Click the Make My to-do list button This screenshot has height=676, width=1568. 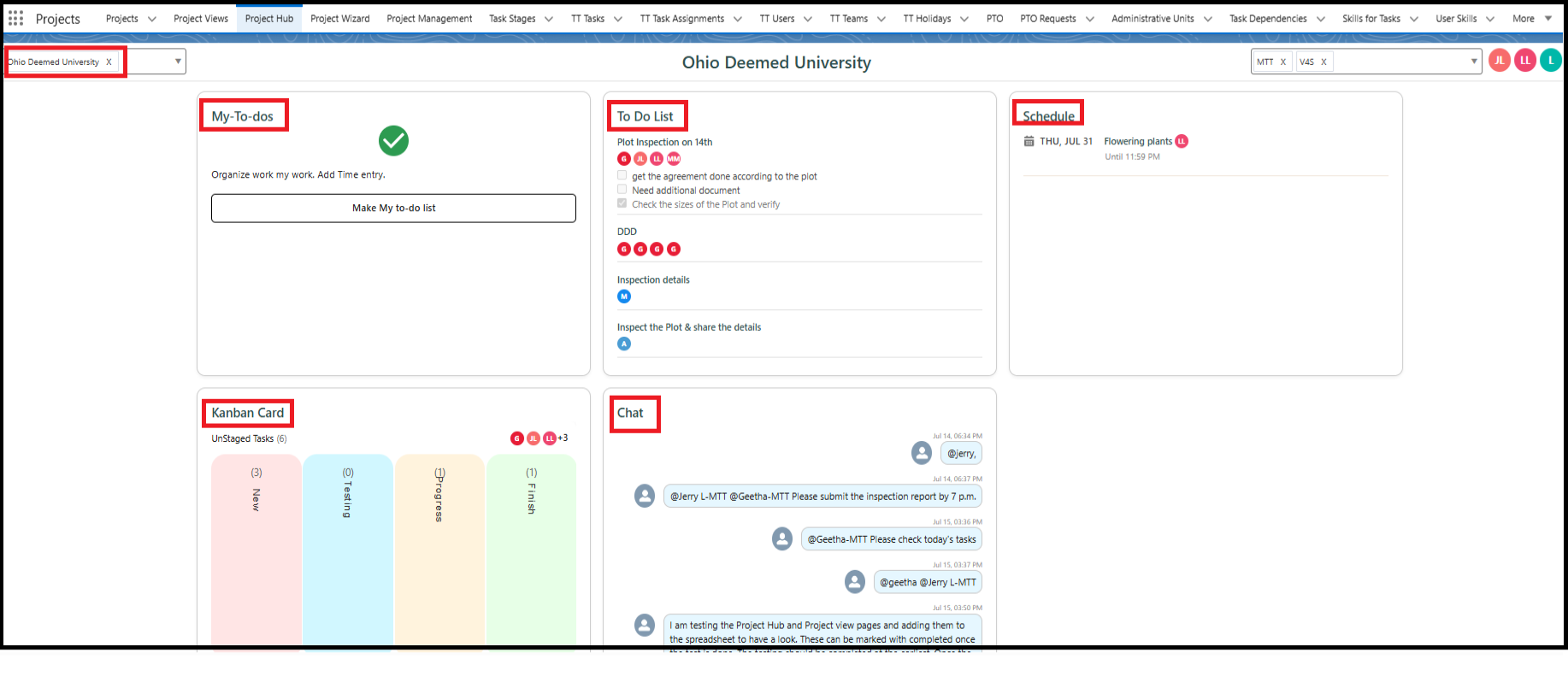(x=393, y=208)
